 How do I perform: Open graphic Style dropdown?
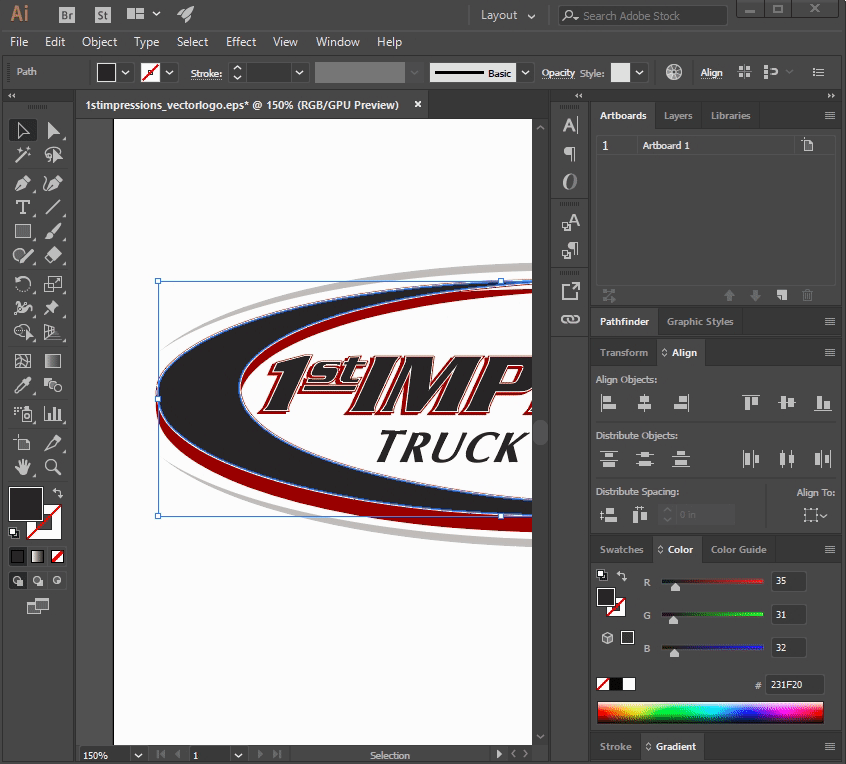coord(639,72)
